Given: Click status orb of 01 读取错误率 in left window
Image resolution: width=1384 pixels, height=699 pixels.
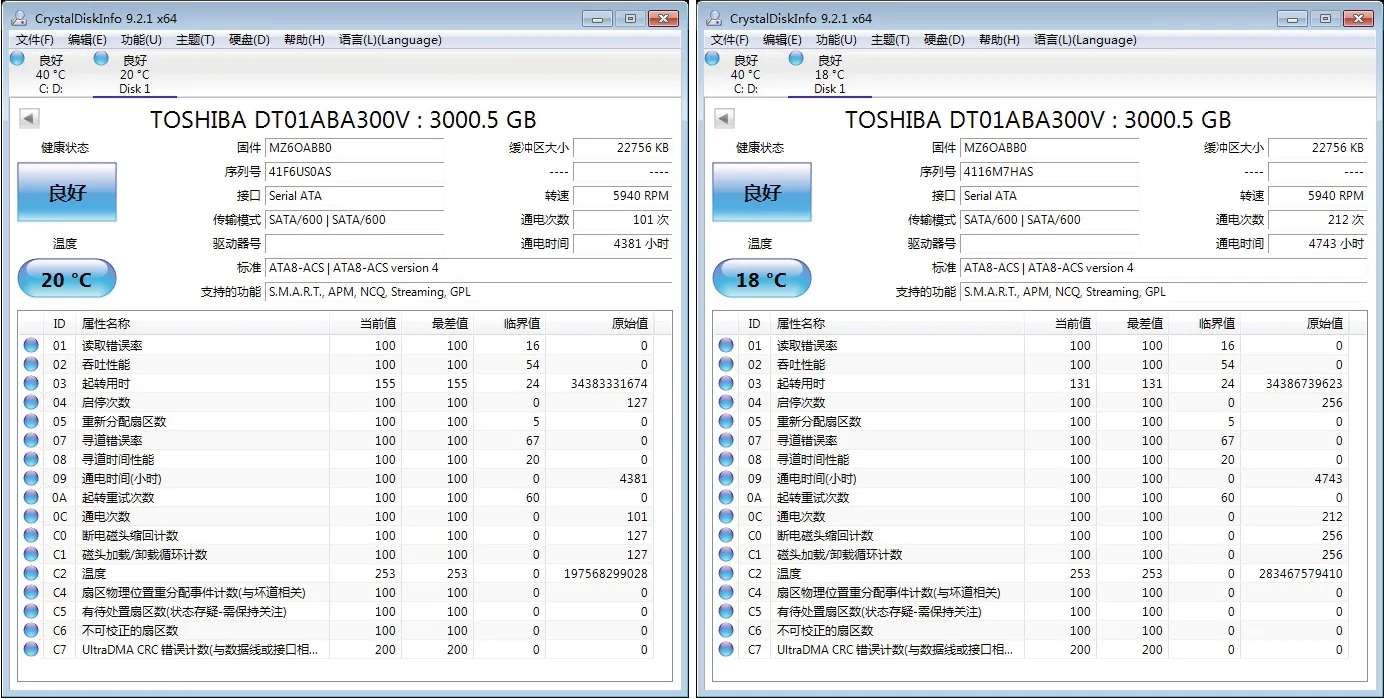Looking at the screenshot, I should [x=31, y=346].
